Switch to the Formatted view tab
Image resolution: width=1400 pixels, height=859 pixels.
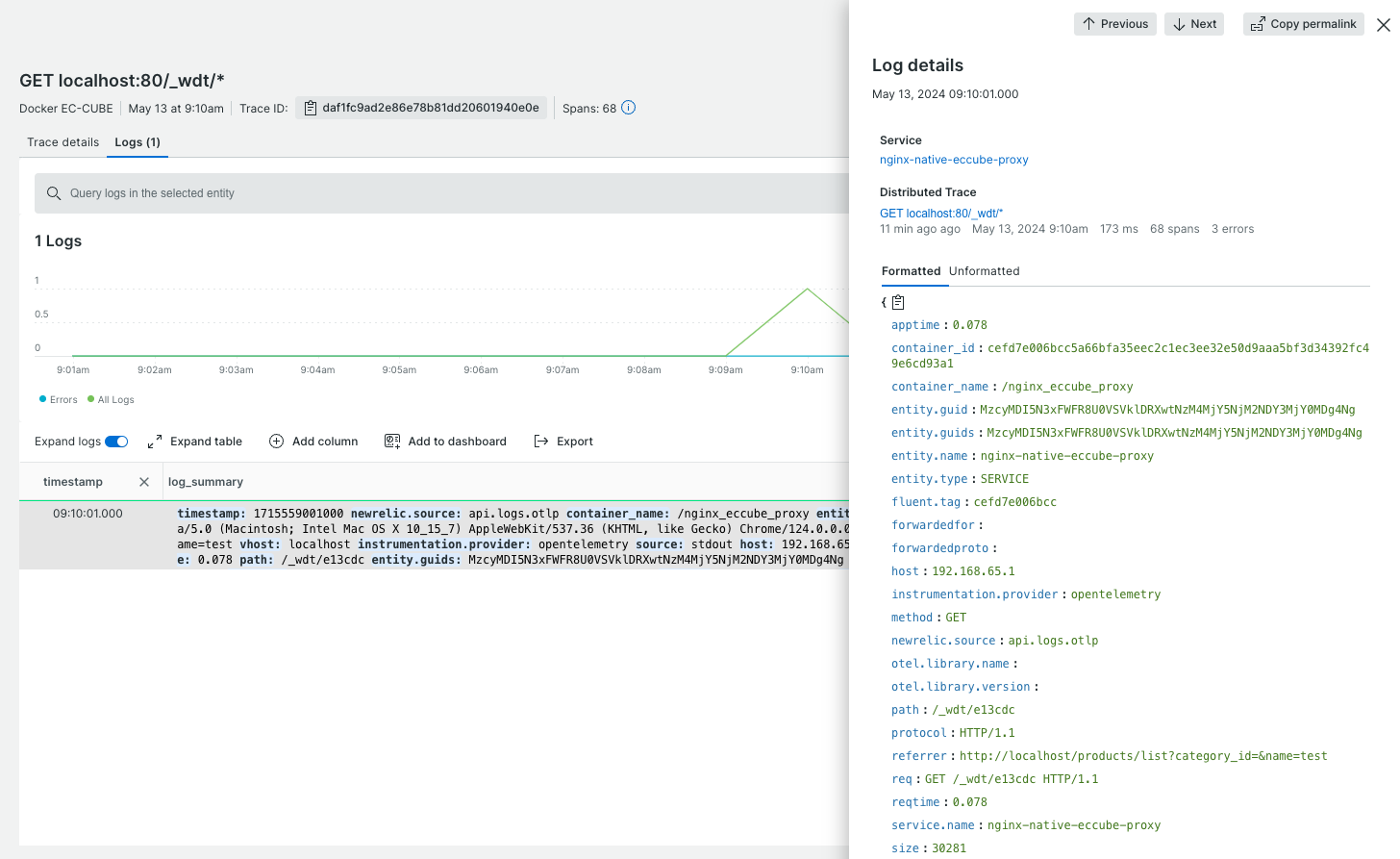coord(912,271)
